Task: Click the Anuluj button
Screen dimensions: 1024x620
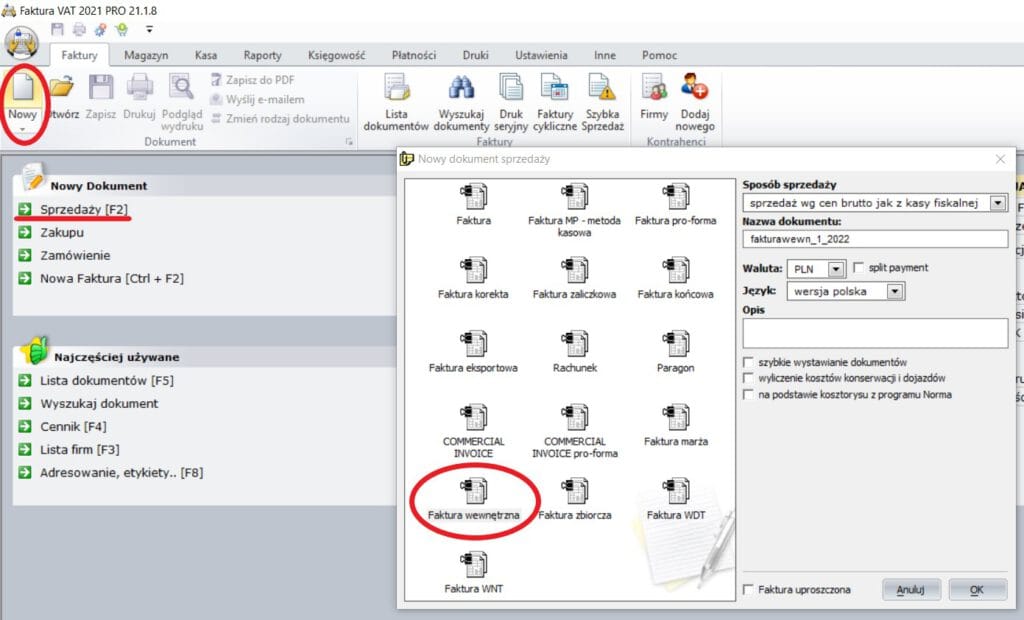Action: 911,590
